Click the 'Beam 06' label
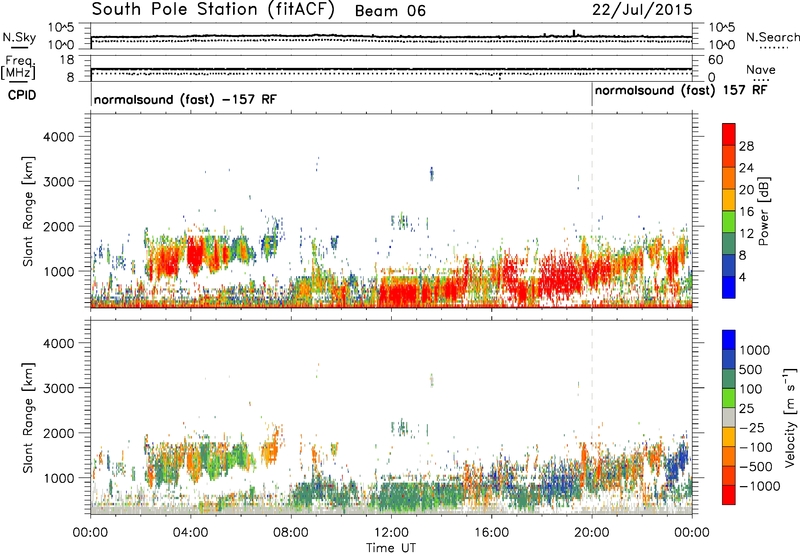Image resolution: width=800 pixels, height=554 pixels. click(390, 11)
